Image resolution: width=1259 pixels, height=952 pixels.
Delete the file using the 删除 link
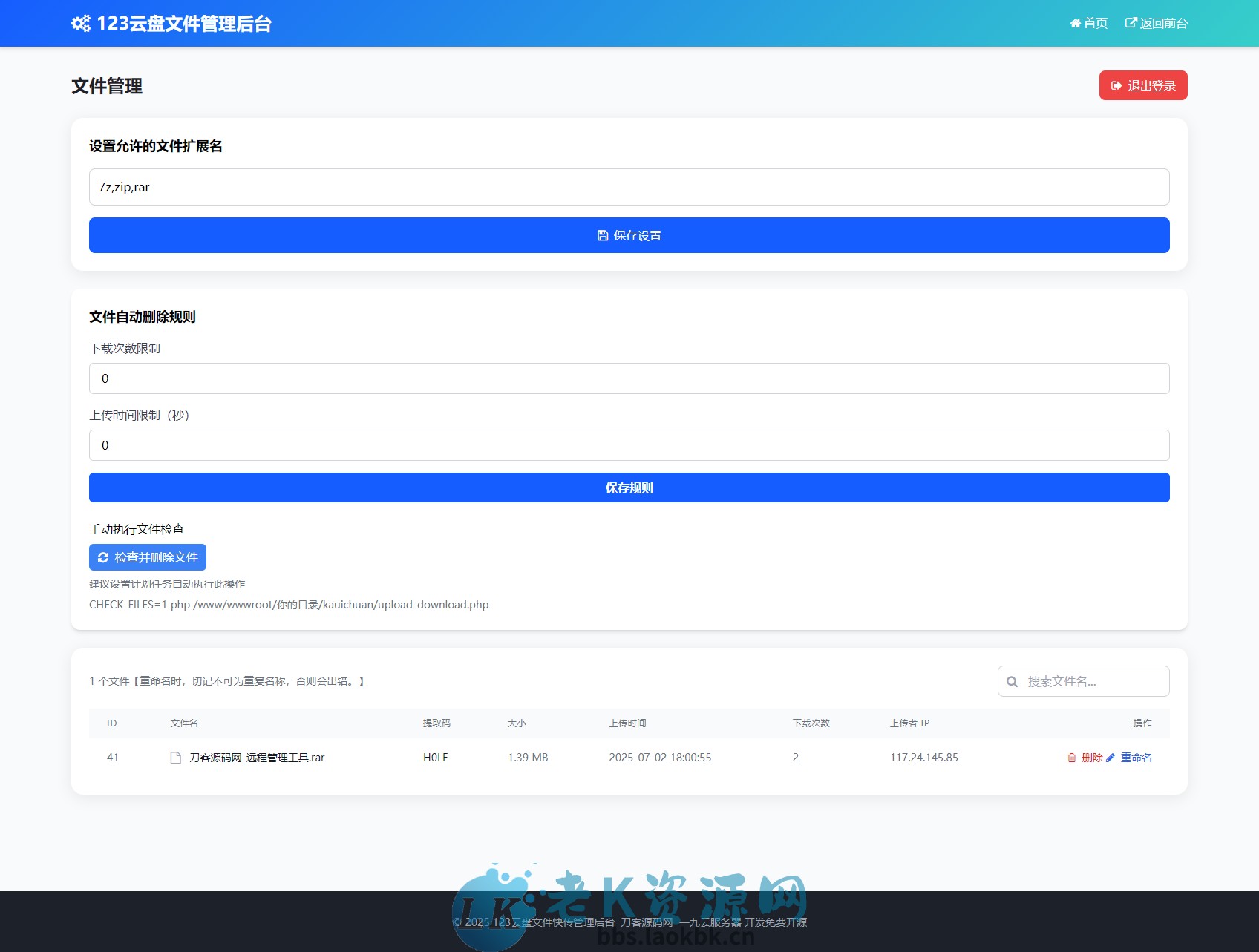pyautogui.click(x=1090, y=758)
